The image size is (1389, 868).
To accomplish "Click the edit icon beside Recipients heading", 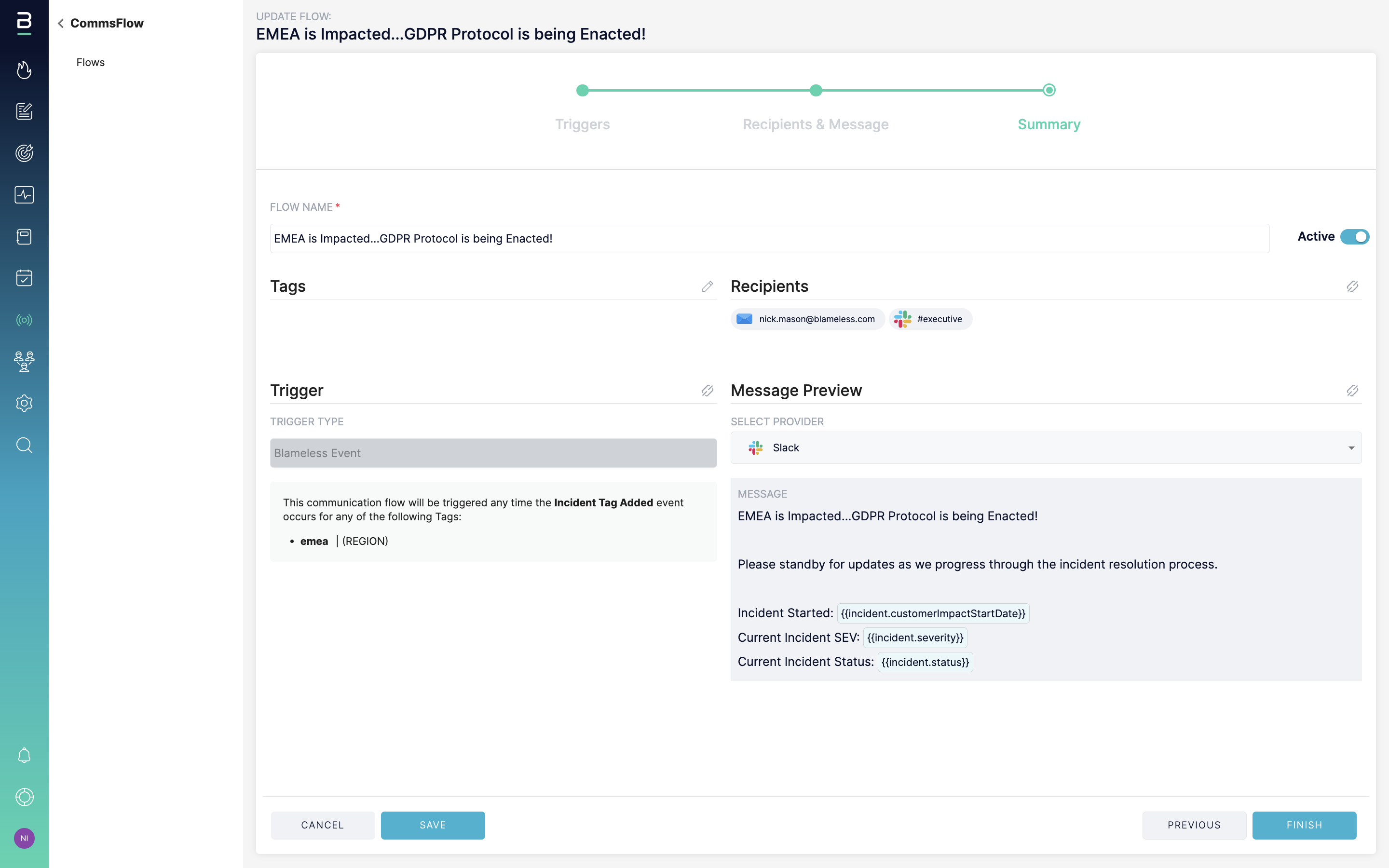I will click(1352, 286).
